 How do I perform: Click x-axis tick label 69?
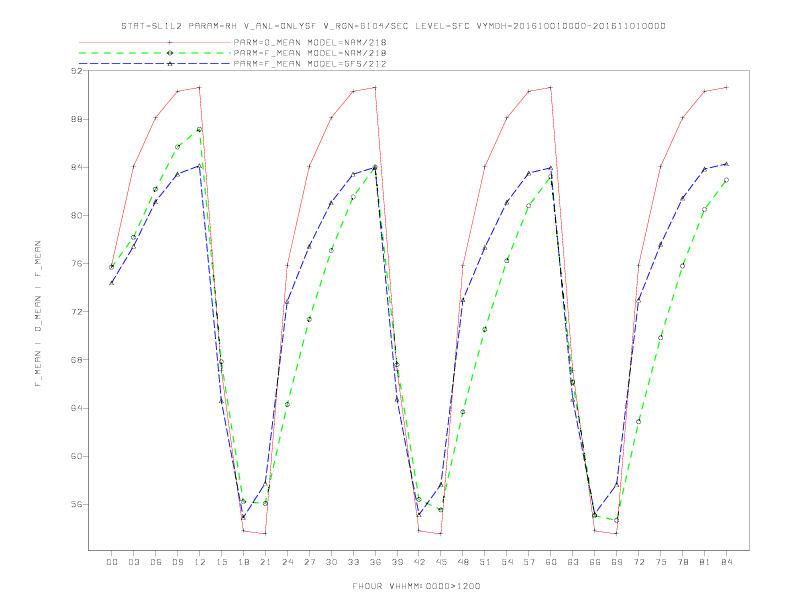(617, 562)
